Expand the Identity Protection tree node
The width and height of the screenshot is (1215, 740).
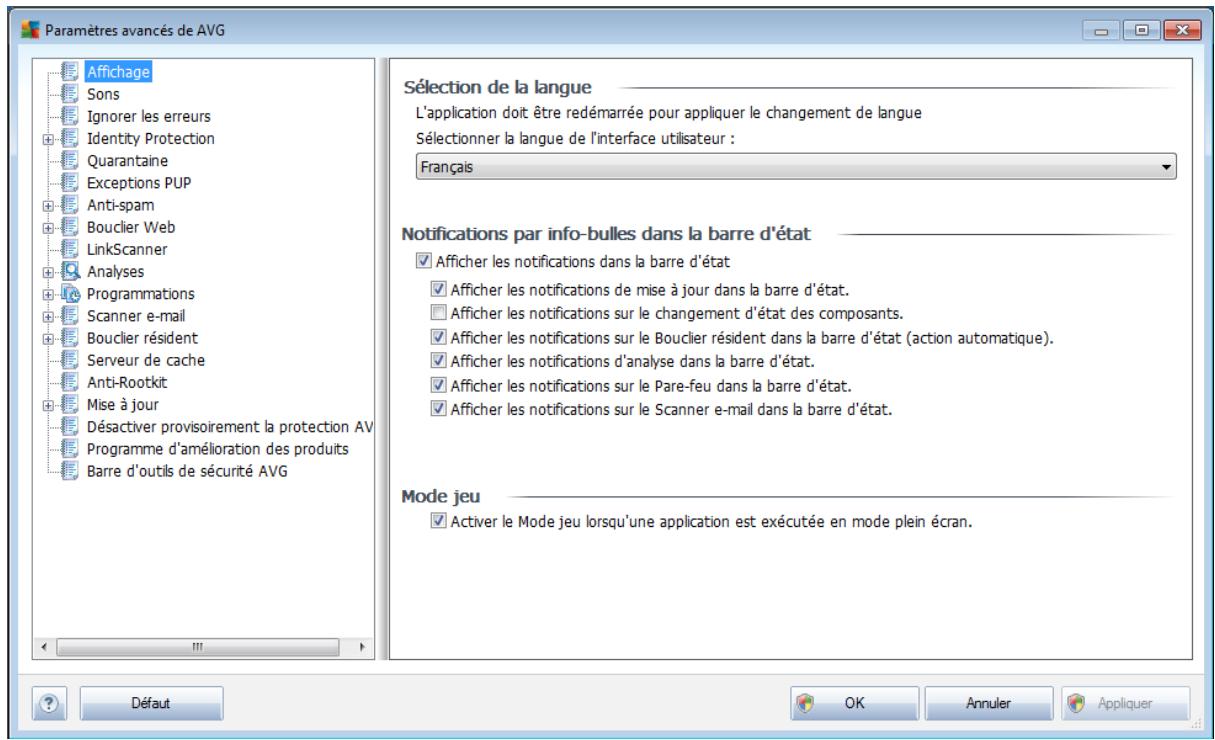(48, 138)
